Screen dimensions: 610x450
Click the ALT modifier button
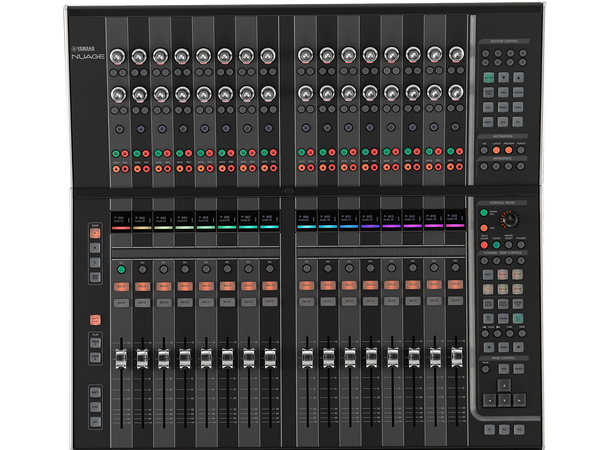[95, 422]
